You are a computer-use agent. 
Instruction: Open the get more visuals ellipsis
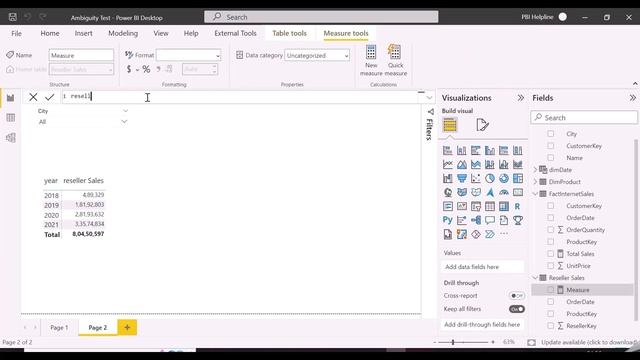click(x=504, y=234)
